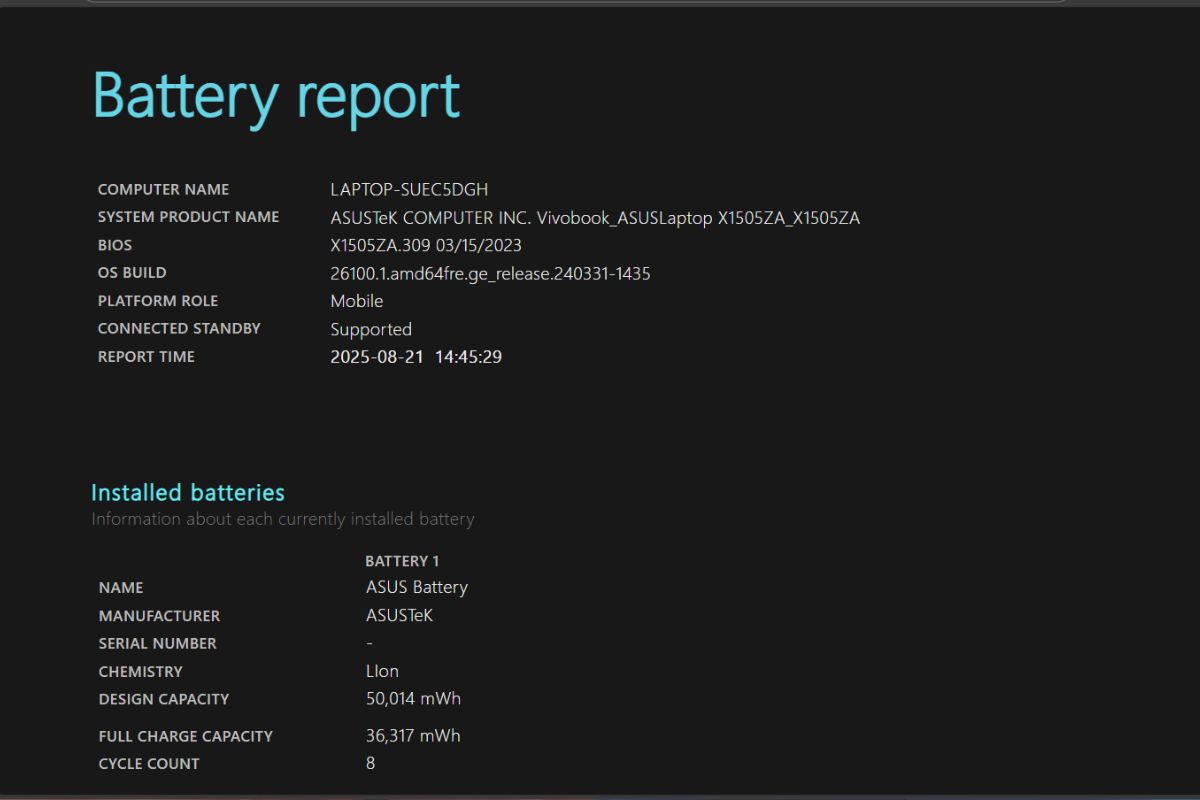The width and height of the screenshot is (1200, 800).
Task: Select the CYCLE COUNT row label
Action: tap(149, 764)
